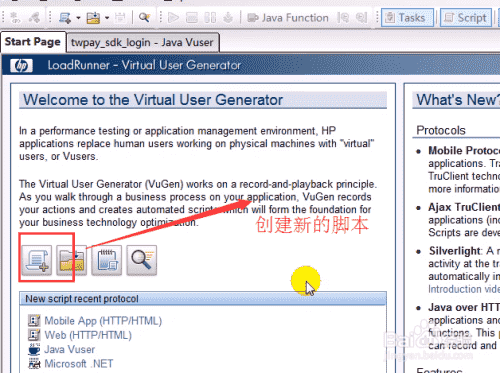Click the New script recent protocol header

click(x=203, y=299)
